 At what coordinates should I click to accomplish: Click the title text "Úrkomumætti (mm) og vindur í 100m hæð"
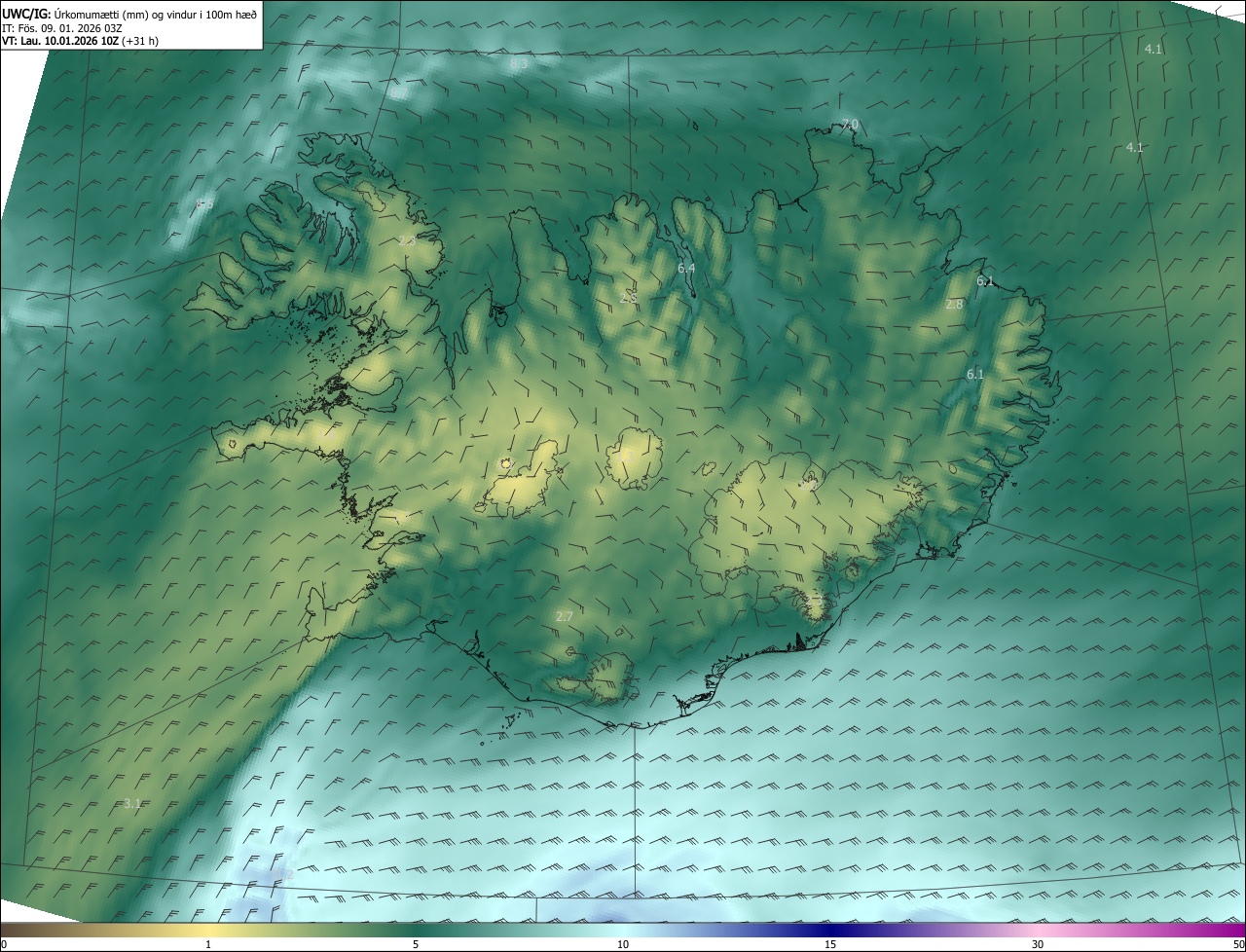click(155, 14)
